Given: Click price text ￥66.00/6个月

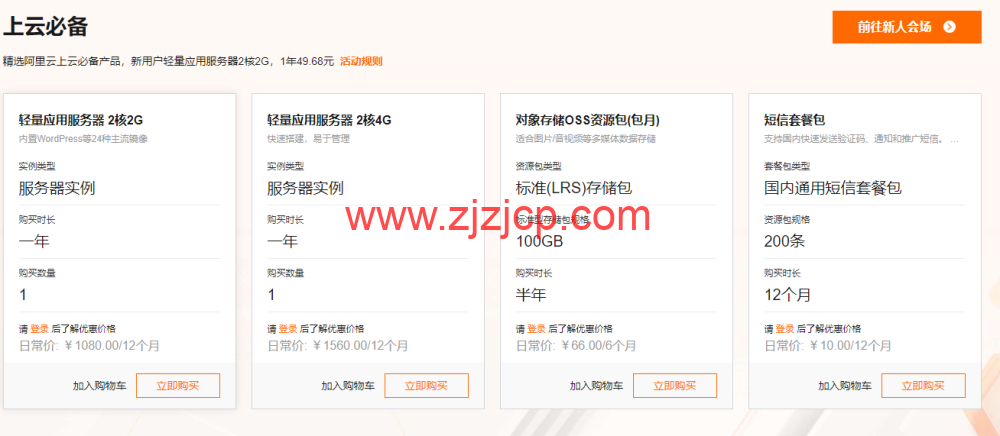Looking at the screenshot, I should [x=599, y=346].
